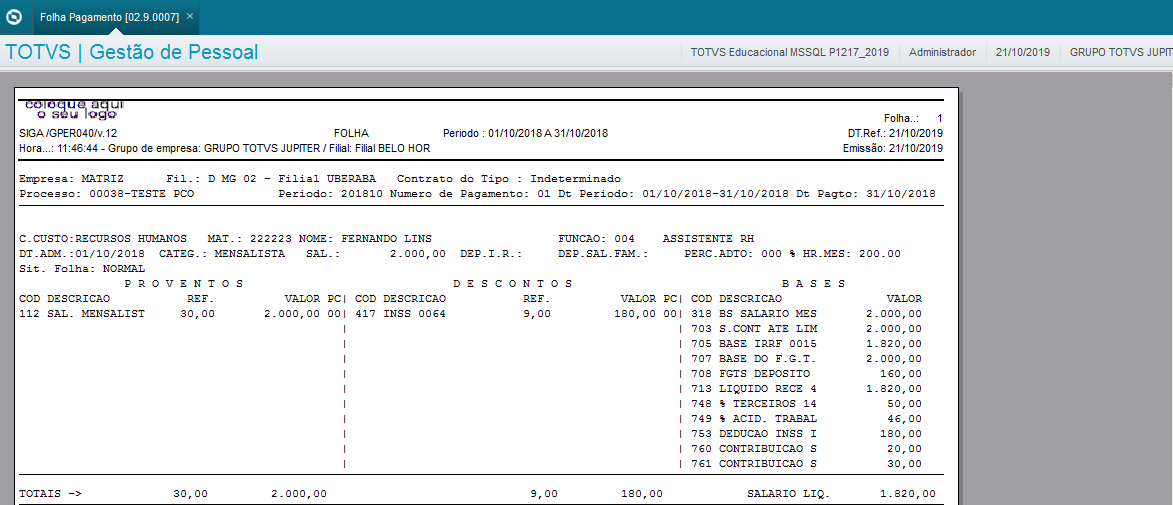Click HR.MES: 200.00 text
The width and height of the screenshot is (1173, 505).
tap(852, 254)
